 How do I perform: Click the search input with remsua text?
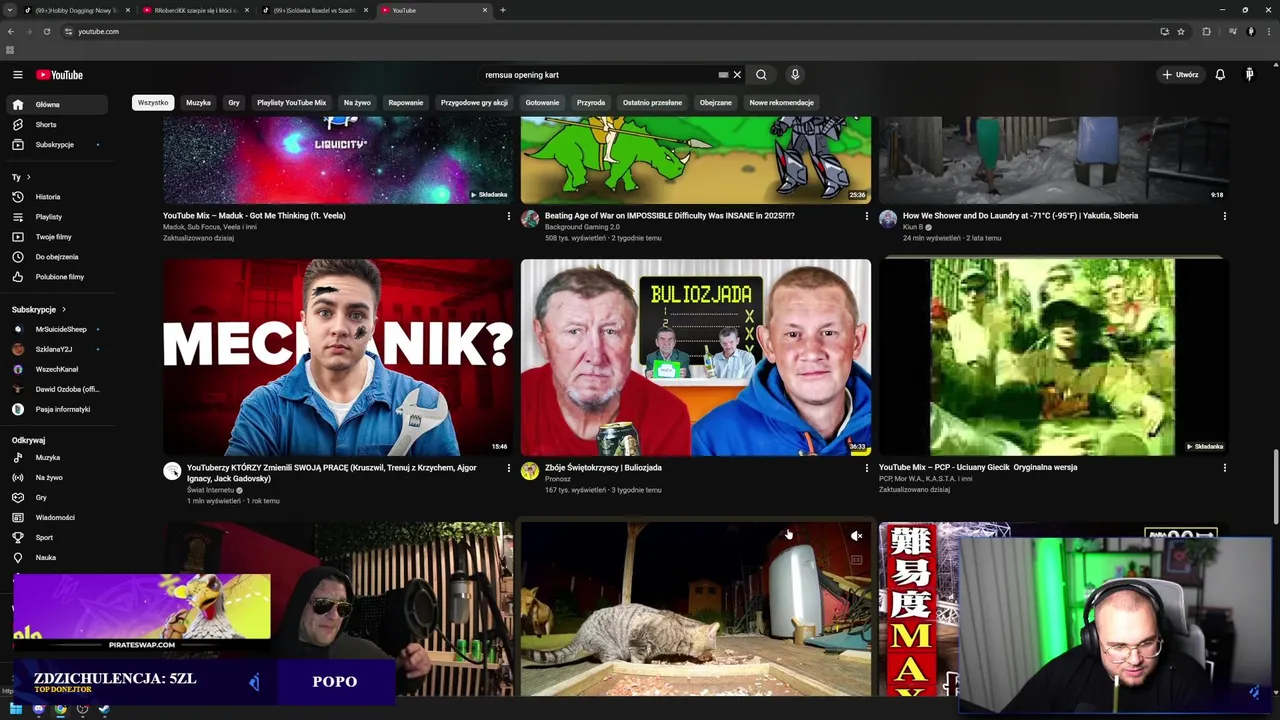coord(598,75)
